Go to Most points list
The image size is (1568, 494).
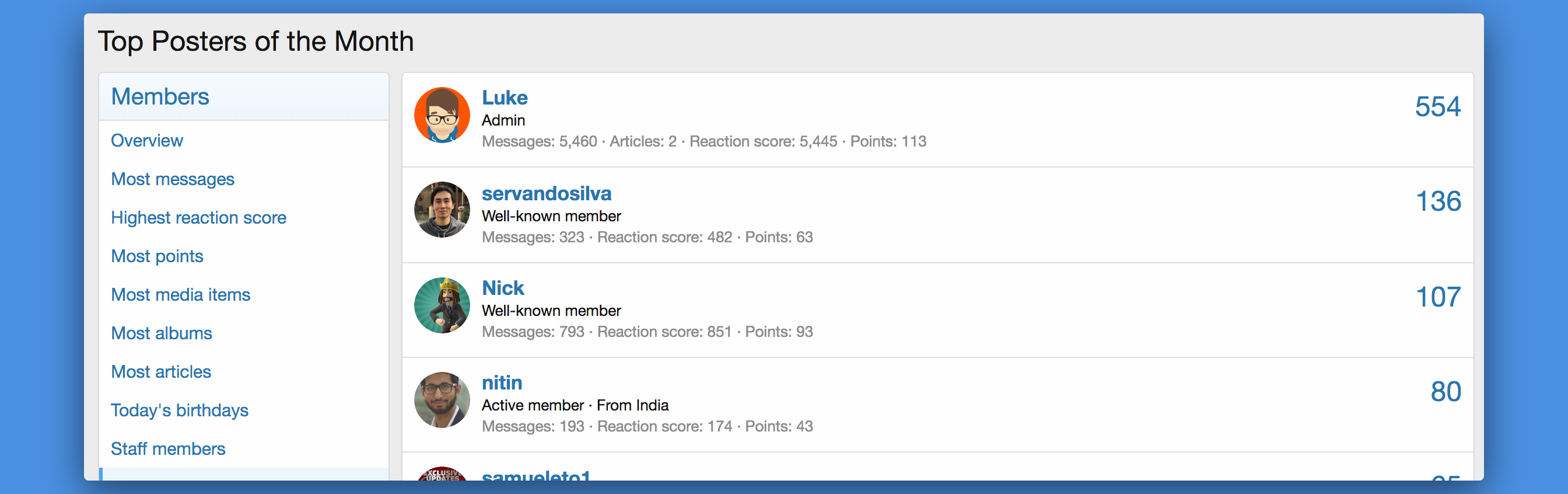click(x=157, y=256)
